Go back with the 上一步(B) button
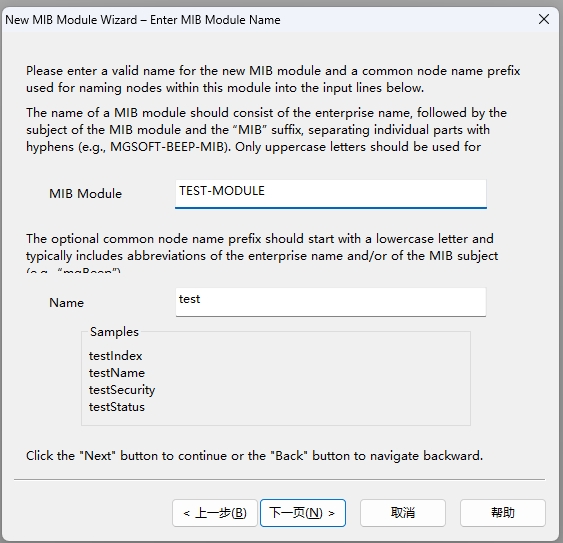Viewport: 563px width, 543px height. (x=215, y=513)
